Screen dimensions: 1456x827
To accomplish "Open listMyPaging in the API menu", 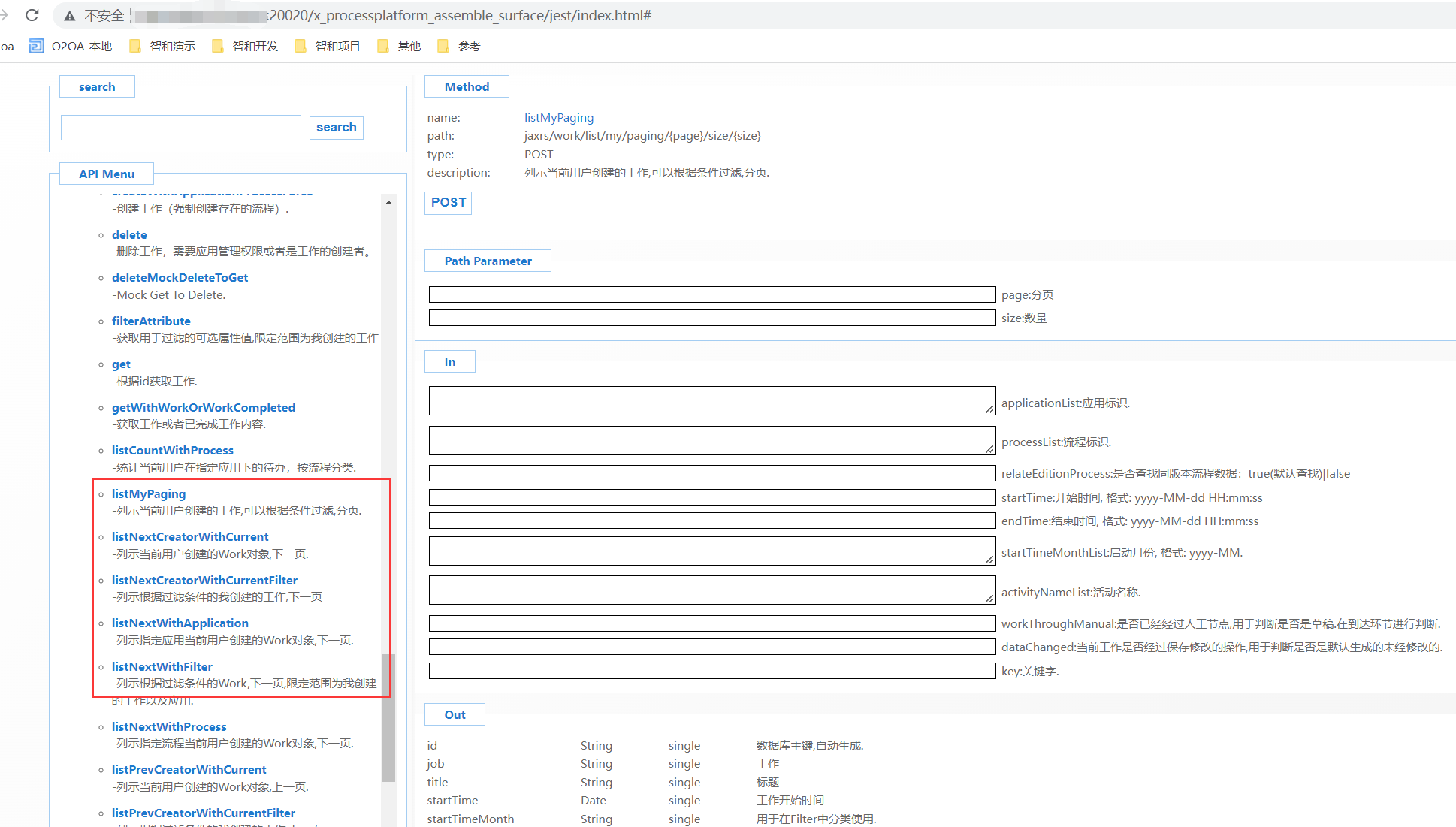I will point(149,493).
